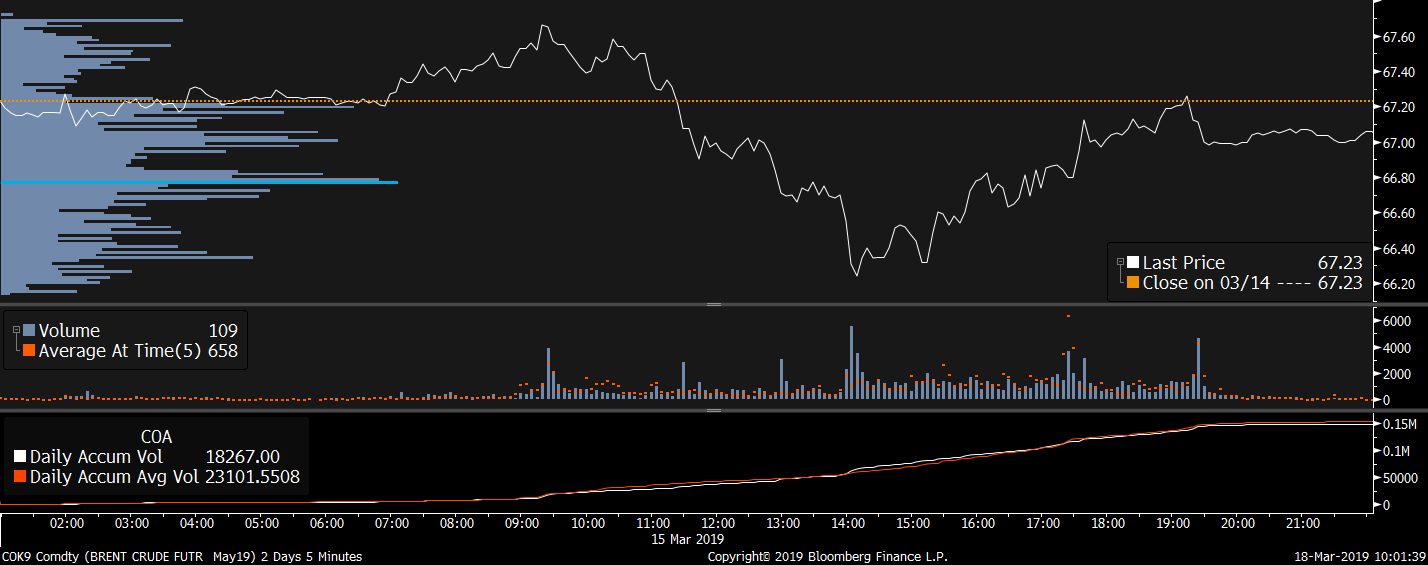Click the 66.80 price axis label

(x=1398, y=178)
